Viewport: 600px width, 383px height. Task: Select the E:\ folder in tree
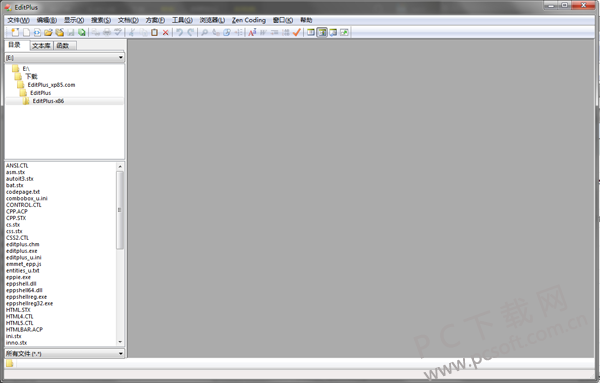tap(26, 69)
